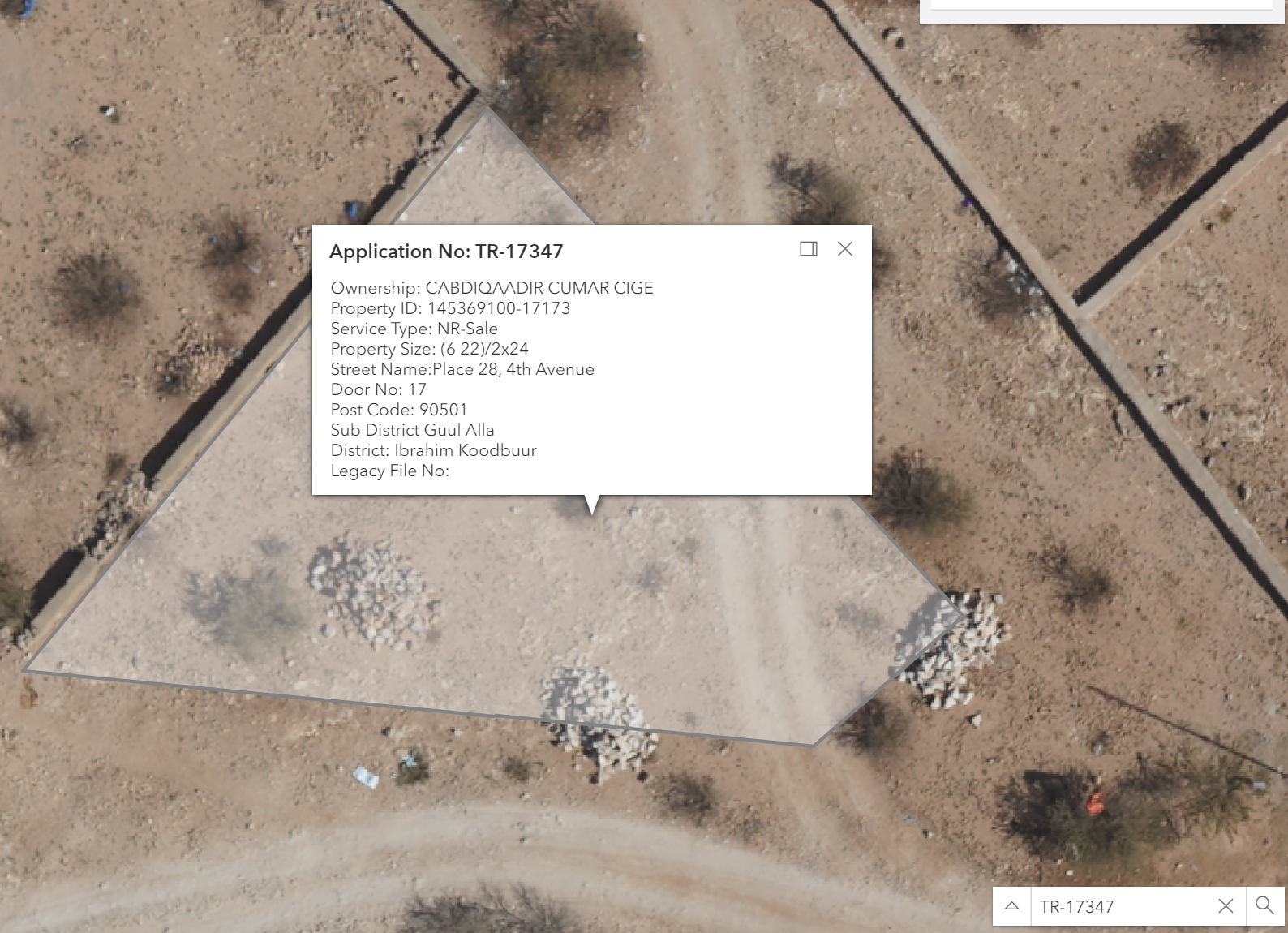Select the Service Type: NR-Sale line
1288x933 pixels.
click(x=414, y=329)
